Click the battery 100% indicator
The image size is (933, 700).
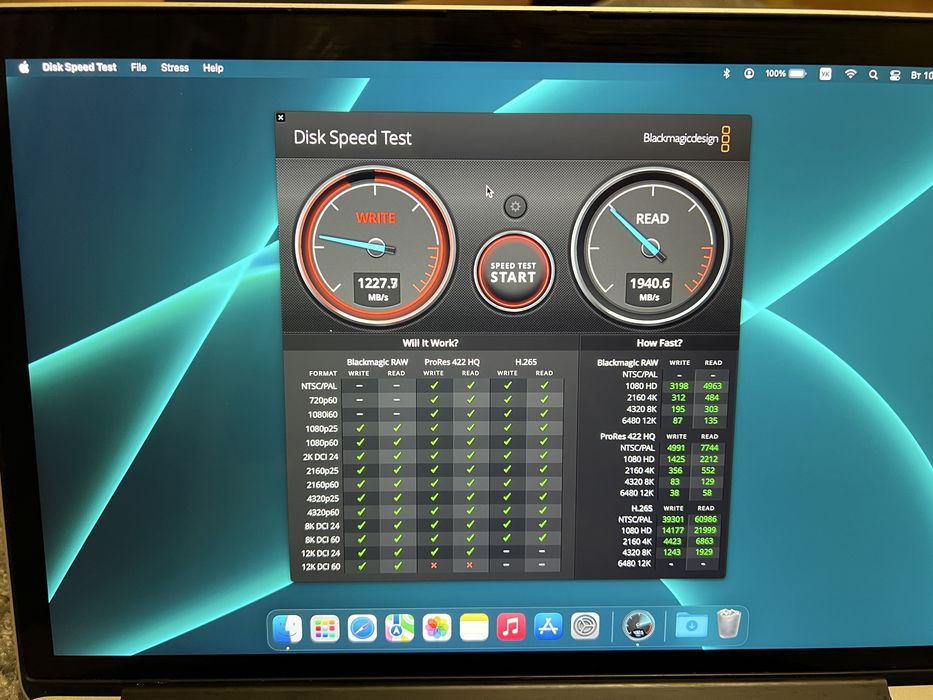click(x=785, y=73)
